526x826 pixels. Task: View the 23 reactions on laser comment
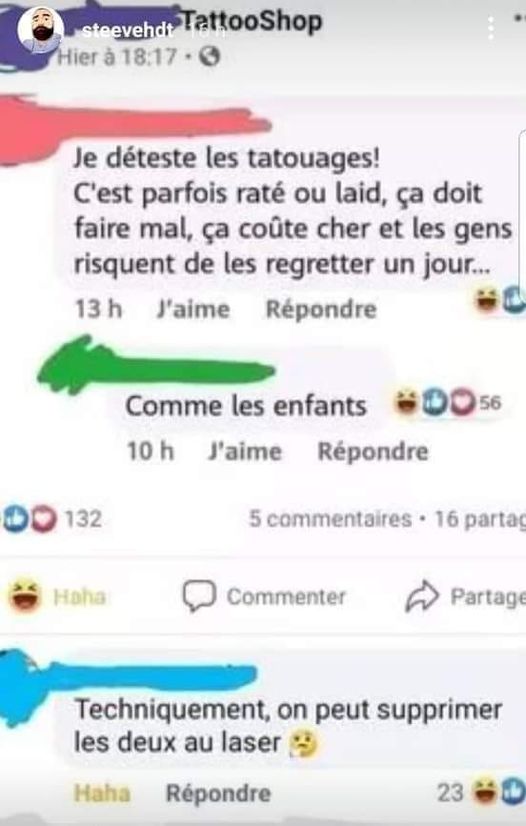click(481, 792)
